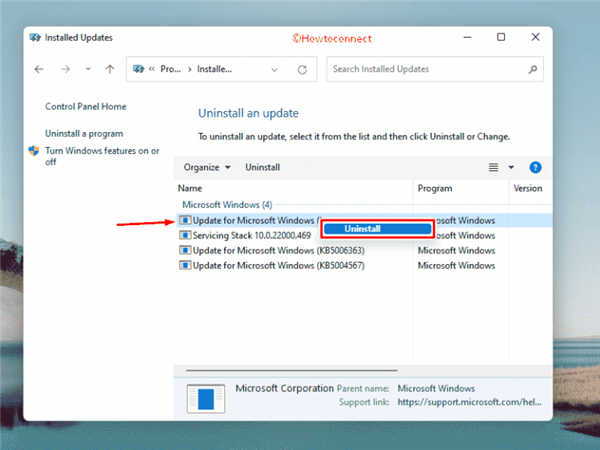Focus the Search Installed Updates field
600x450 pixels.
click(x=435, y=69)
